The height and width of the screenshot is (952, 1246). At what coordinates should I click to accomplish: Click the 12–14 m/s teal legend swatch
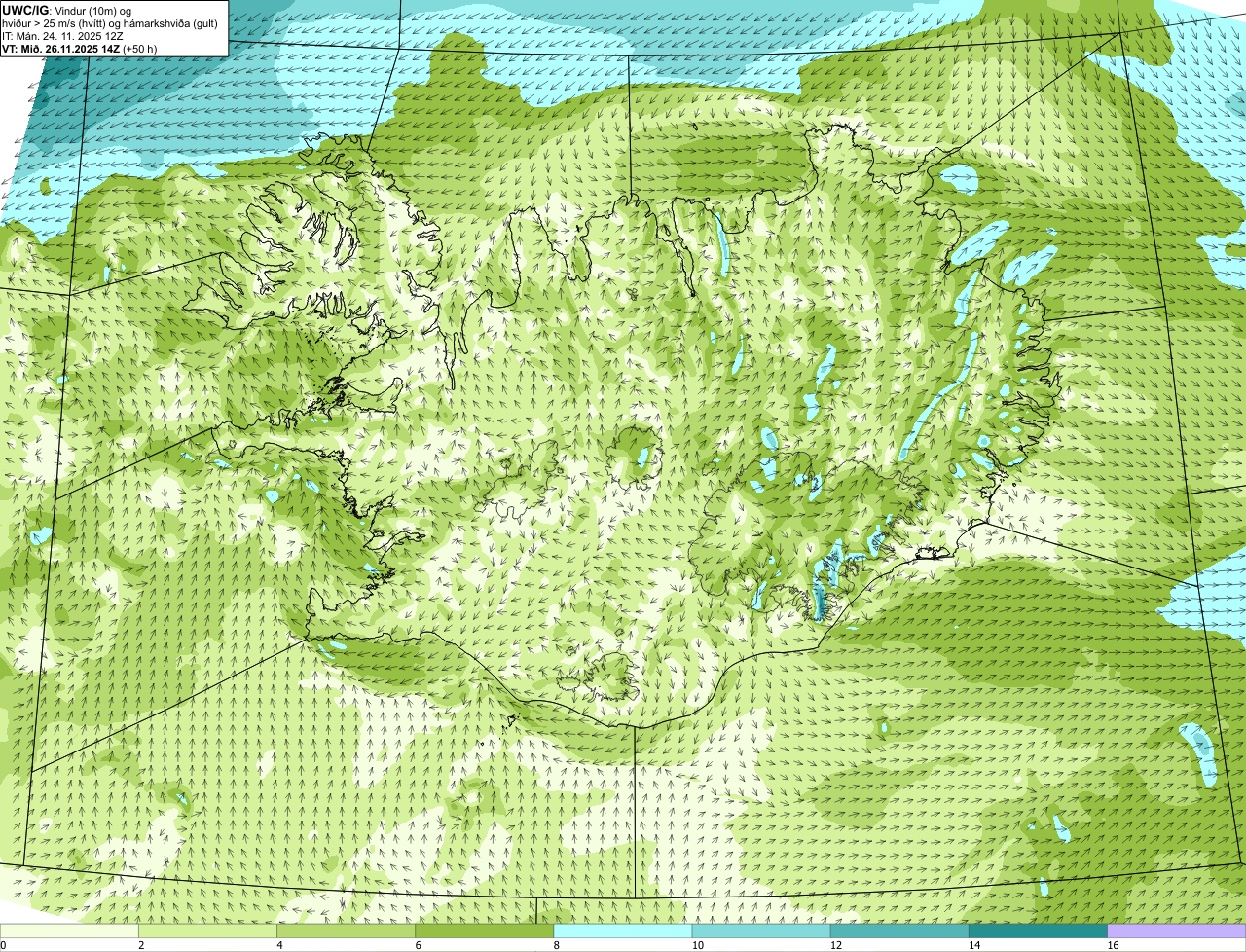(x=899, y=932)
